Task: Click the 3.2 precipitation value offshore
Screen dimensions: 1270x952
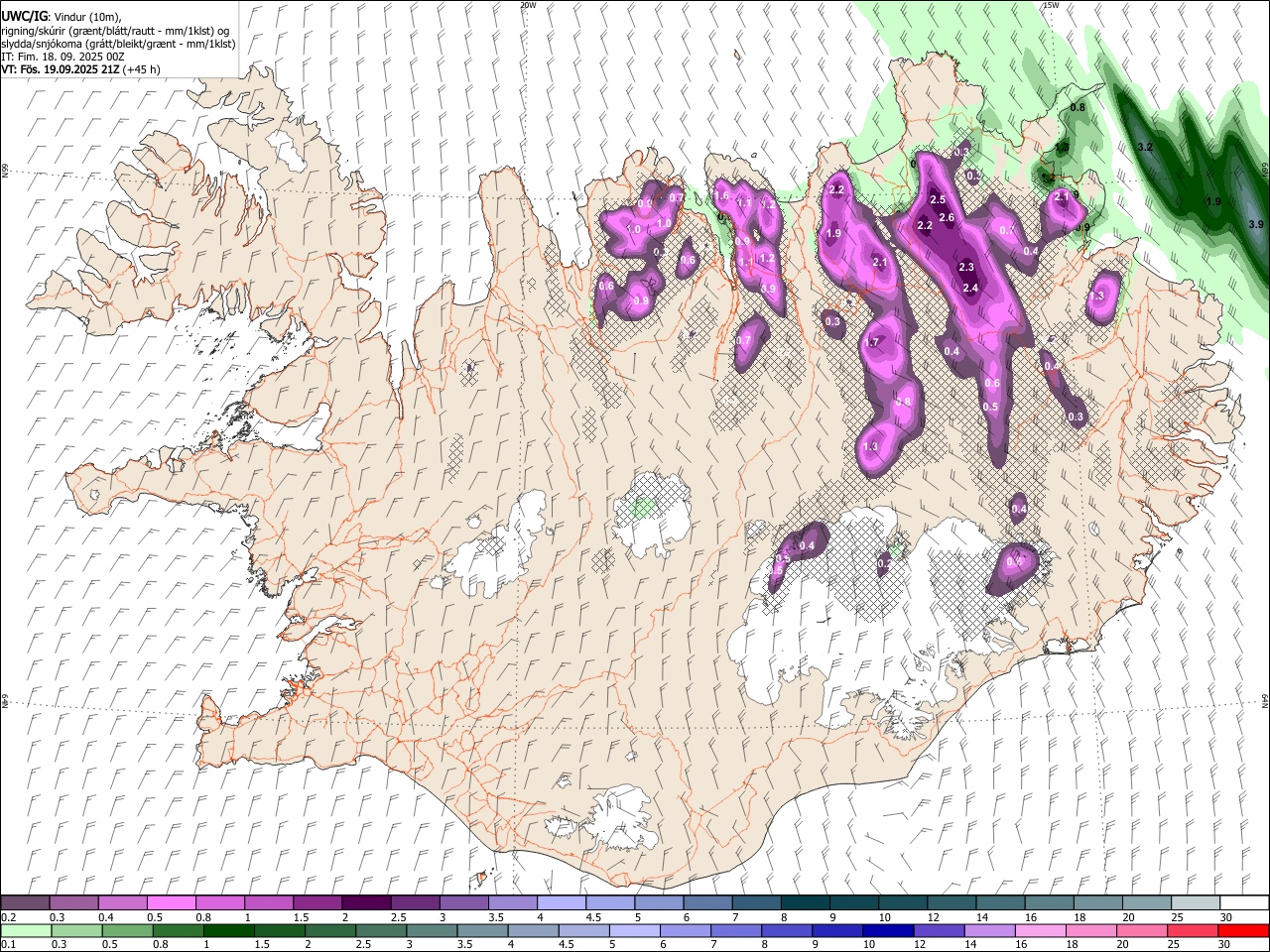Action: tap(1144, 147)
